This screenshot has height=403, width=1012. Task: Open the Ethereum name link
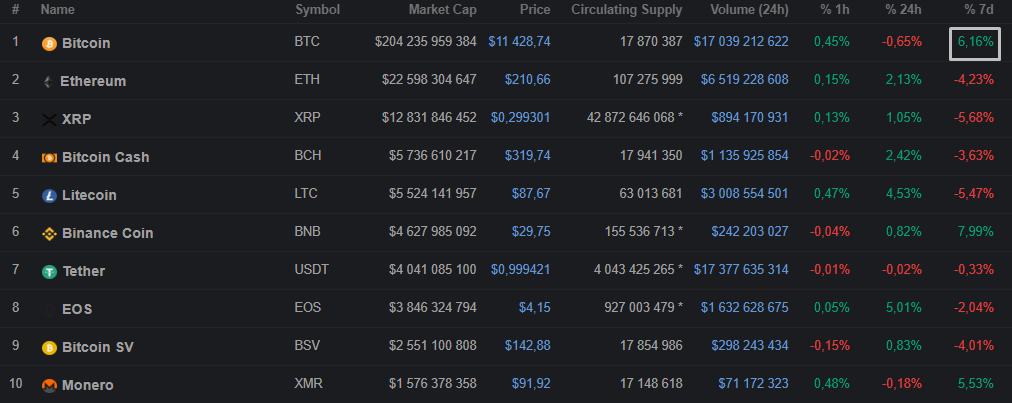93,81
